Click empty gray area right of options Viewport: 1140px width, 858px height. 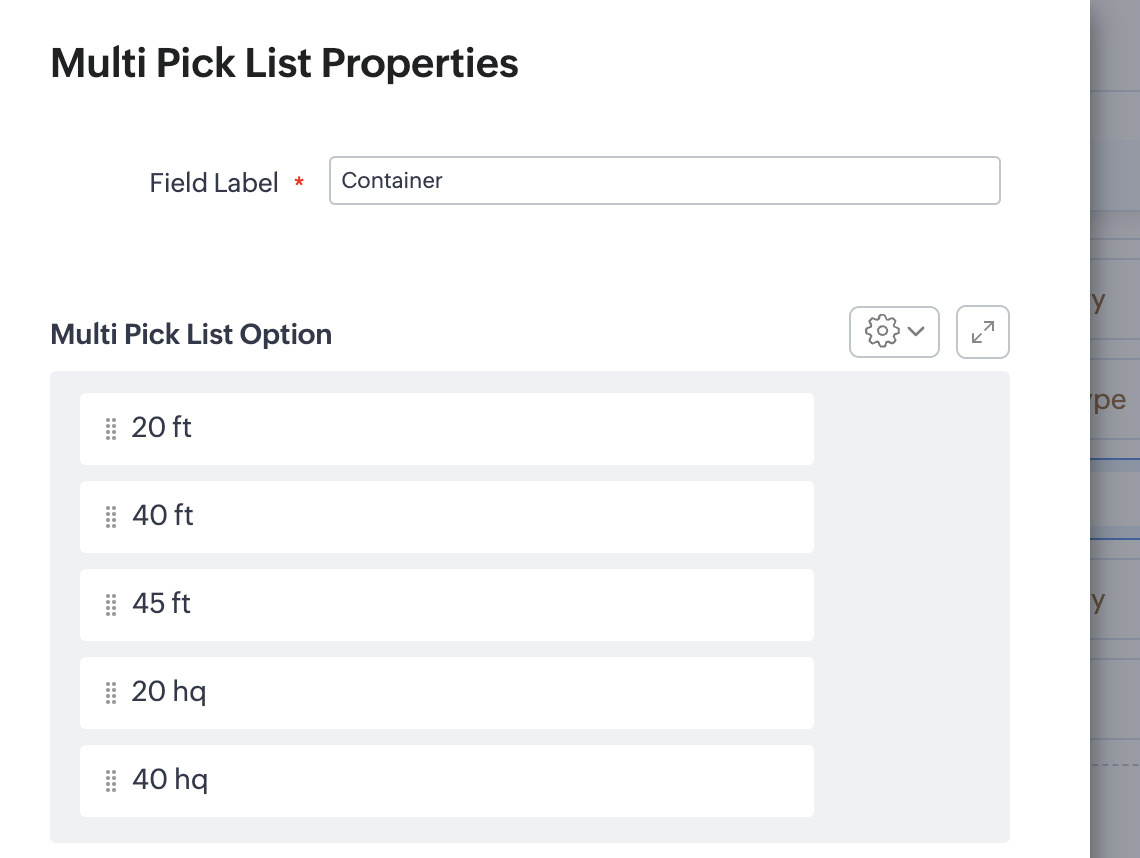(910, 600)
